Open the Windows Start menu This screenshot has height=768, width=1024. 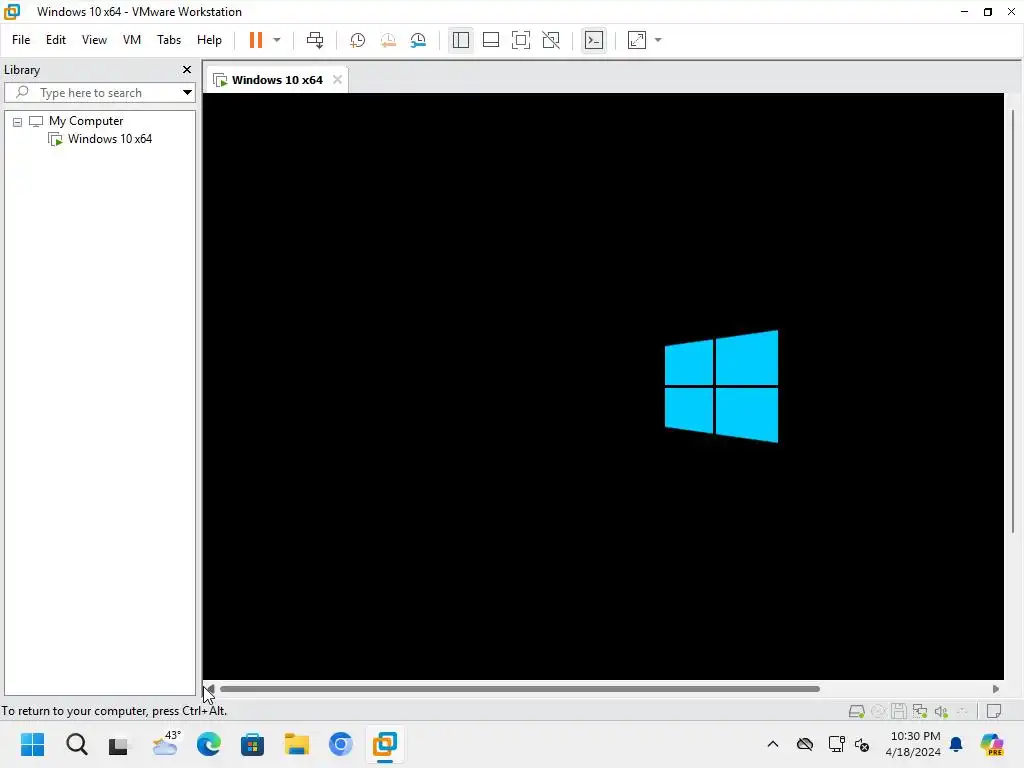pos(32,744)
